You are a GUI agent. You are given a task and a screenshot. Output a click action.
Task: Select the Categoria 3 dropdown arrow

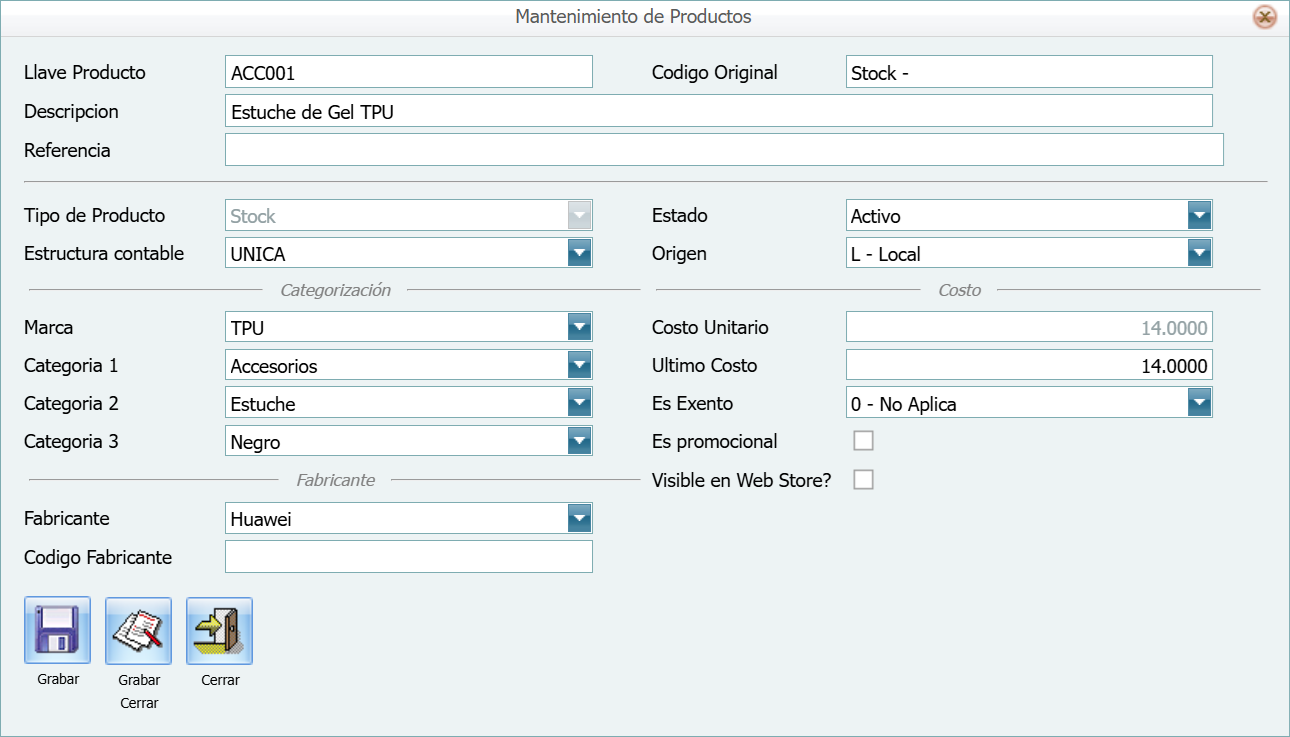579,442
